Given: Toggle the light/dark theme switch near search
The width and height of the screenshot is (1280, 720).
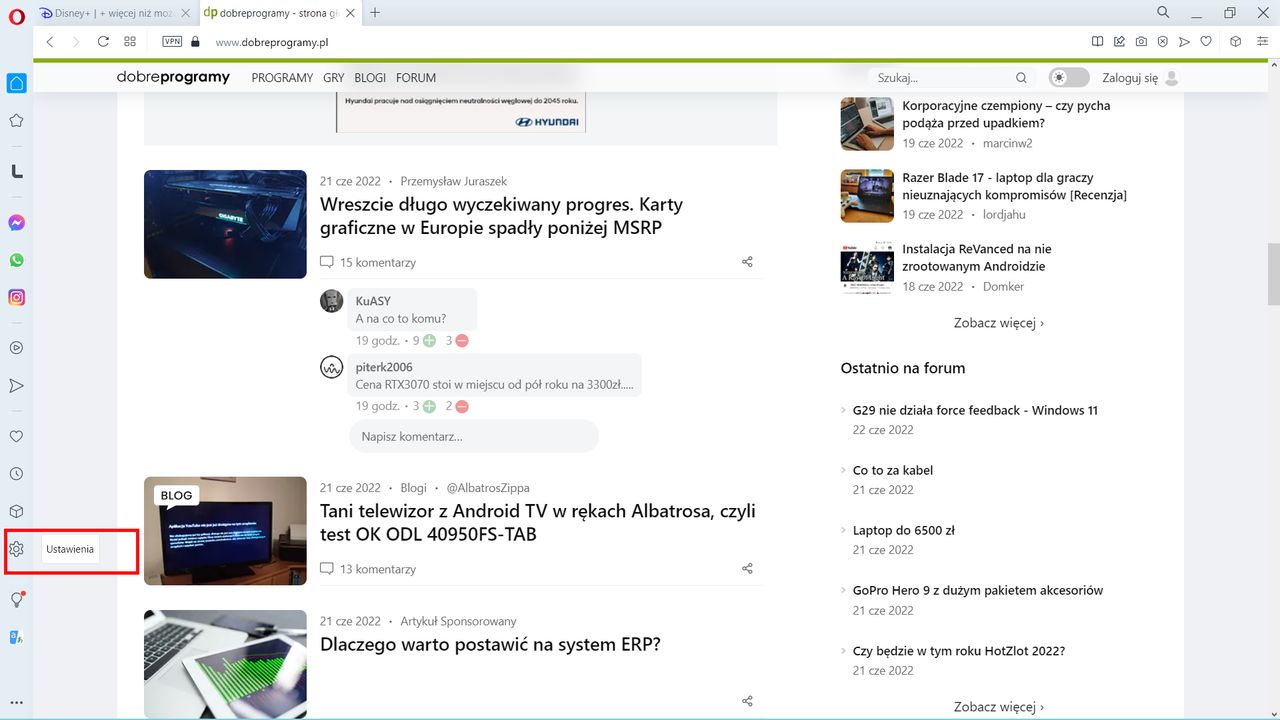Looking at the screenshot, I should pos(1068,76).
